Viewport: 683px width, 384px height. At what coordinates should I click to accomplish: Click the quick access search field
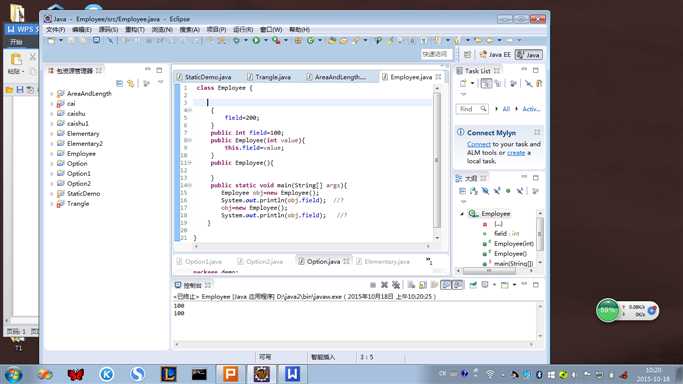click(x=437, y=54)
